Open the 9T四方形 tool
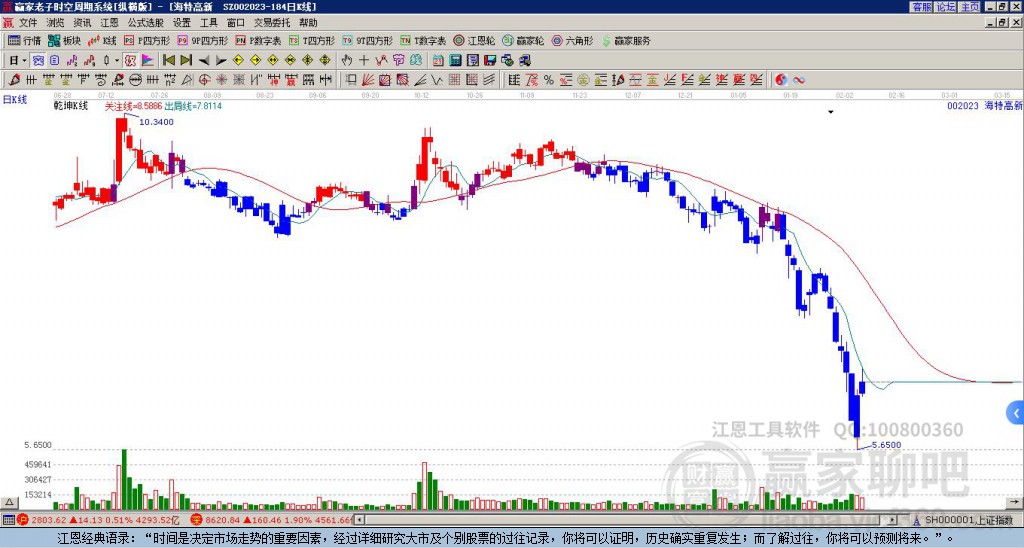The height and width of the screenshot is (548, 1024). (367, 40)
